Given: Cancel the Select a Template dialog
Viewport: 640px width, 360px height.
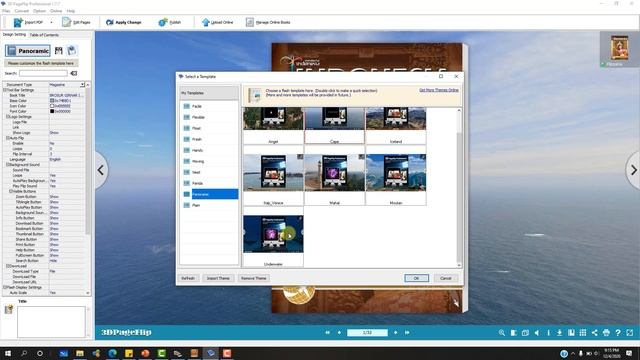Looking at the screenshot, I should (x=446, y=278).
